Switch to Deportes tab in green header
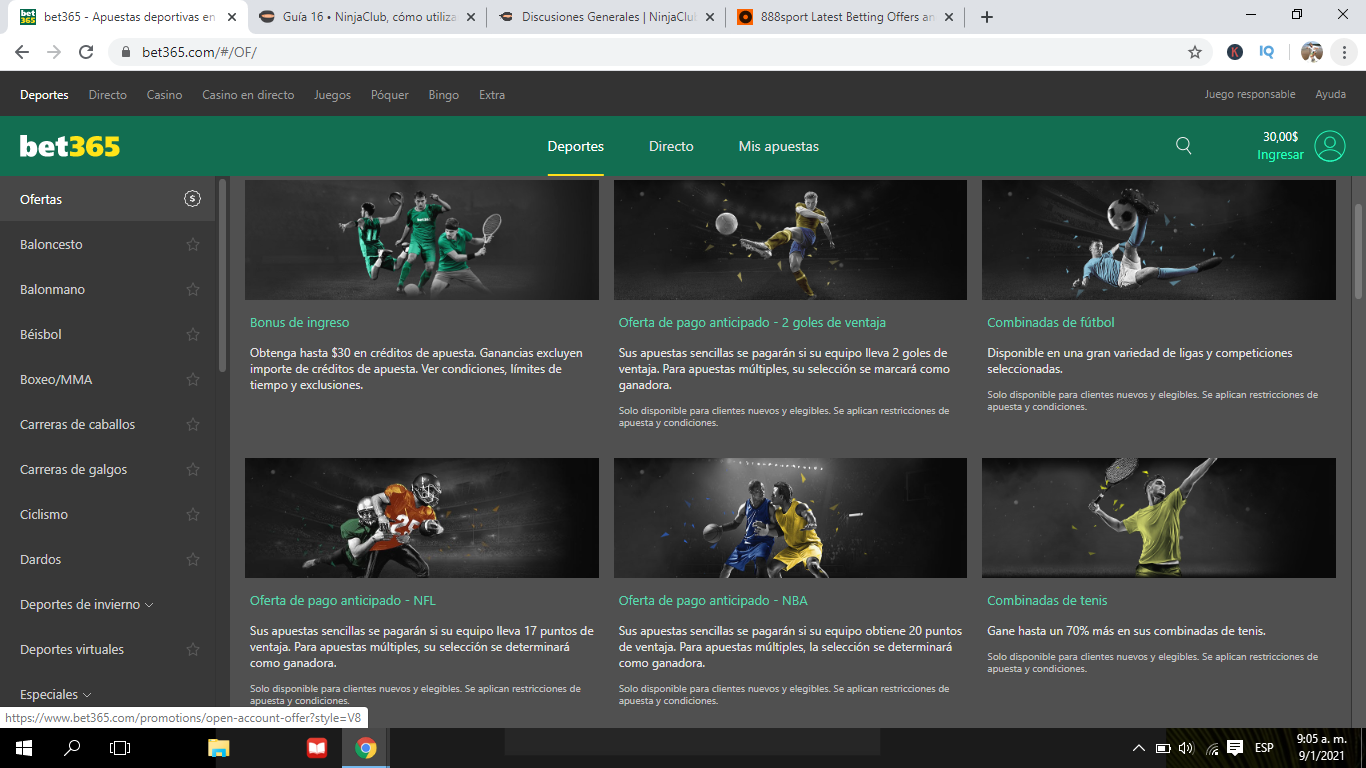1366x768 pixels. pyautogui.click(x=576, y=146)
